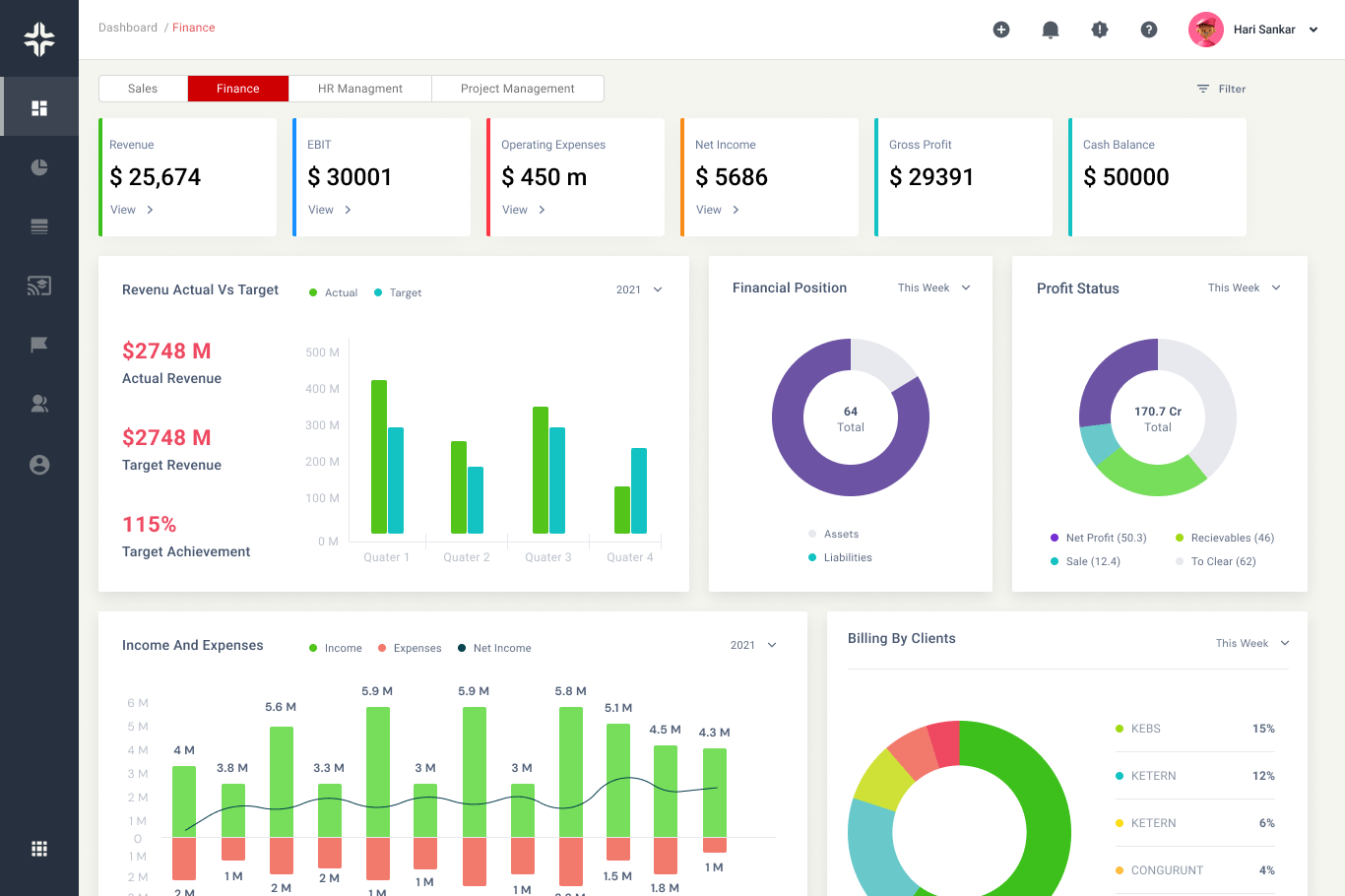Click the Filter button

(1221, 89)
